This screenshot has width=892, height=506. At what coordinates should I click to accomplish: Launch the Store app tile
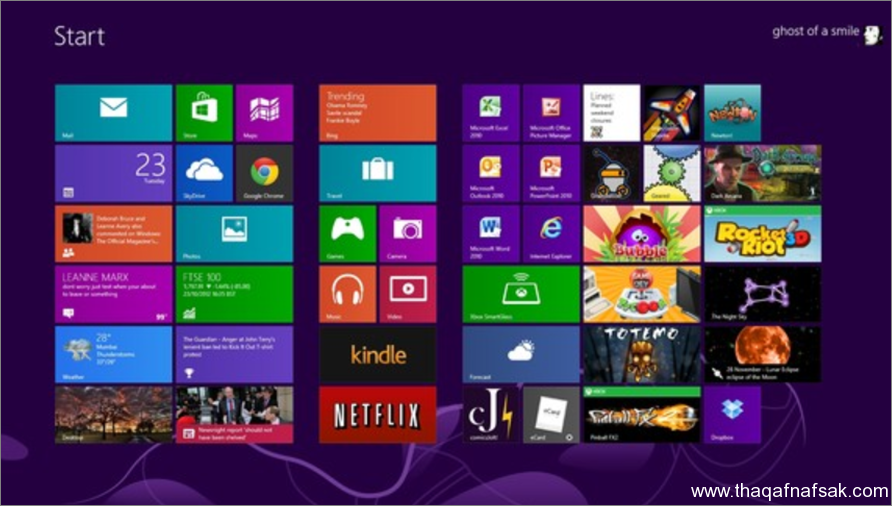coord(204,112)
